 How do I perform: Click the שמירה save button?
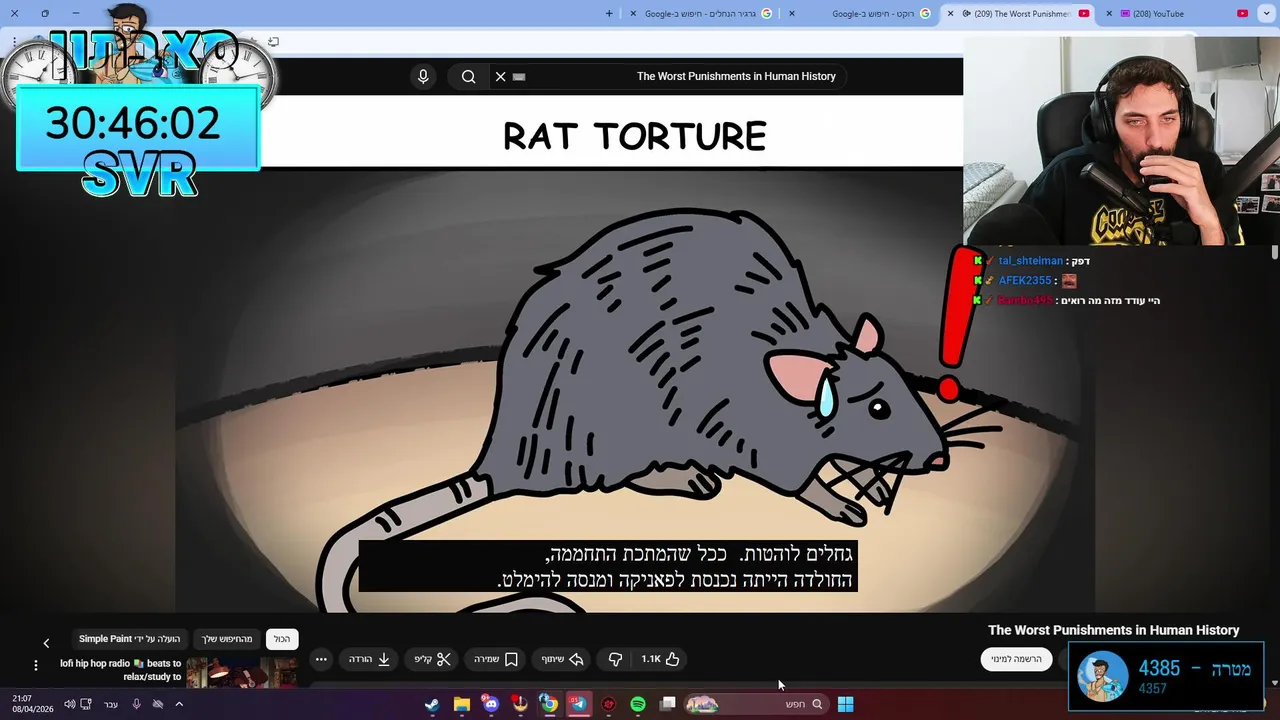(x=496, y=659)
